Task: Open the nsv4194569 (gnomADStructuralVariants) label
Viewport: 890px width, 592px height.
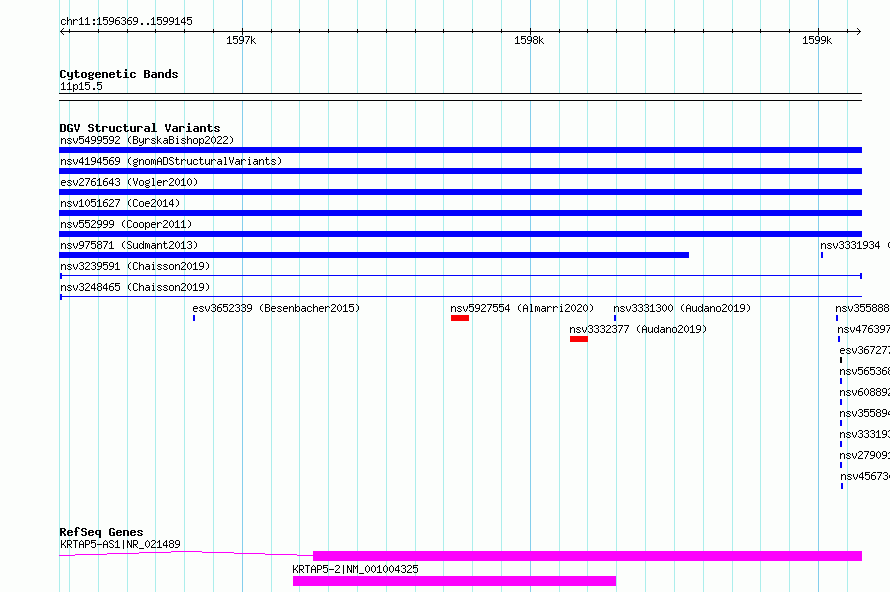Action: 171,161
